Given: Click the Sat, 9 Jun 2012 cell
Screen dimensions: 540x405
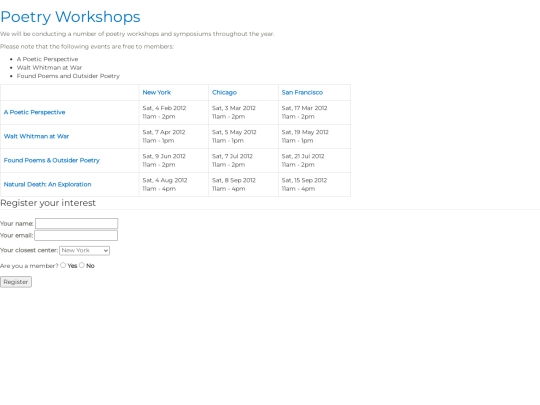Looking at the screenshot, I should (174, 160).
